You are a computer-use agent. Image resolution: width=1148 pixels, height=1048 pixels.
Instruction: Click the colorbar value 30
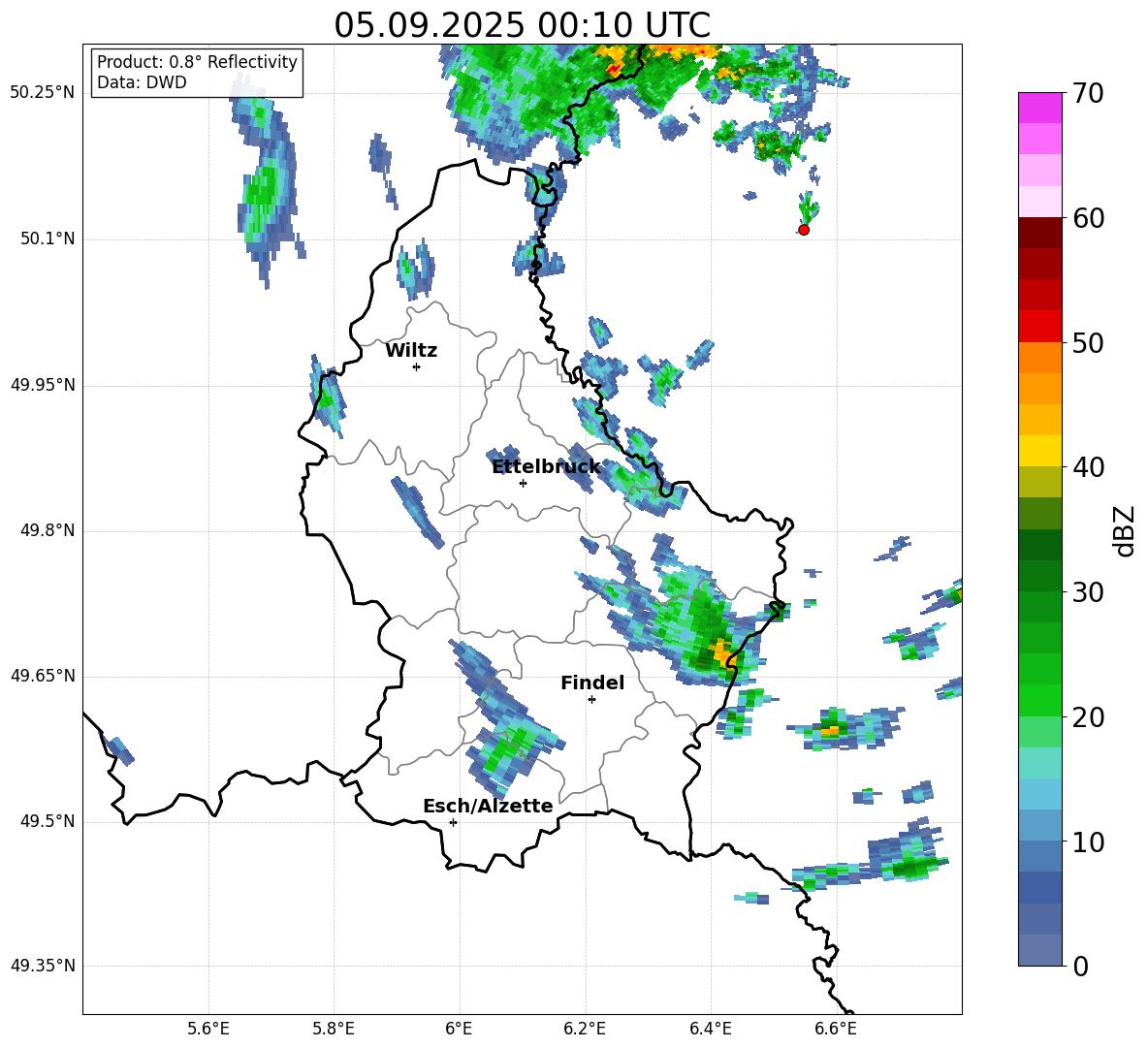point(1088,592)
